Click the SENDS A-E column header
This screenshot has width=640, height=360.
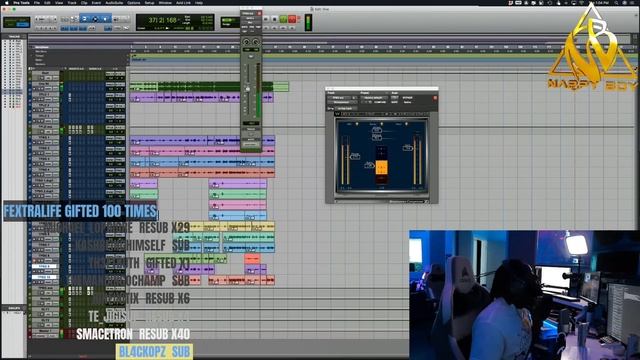(x=95, y=69)
